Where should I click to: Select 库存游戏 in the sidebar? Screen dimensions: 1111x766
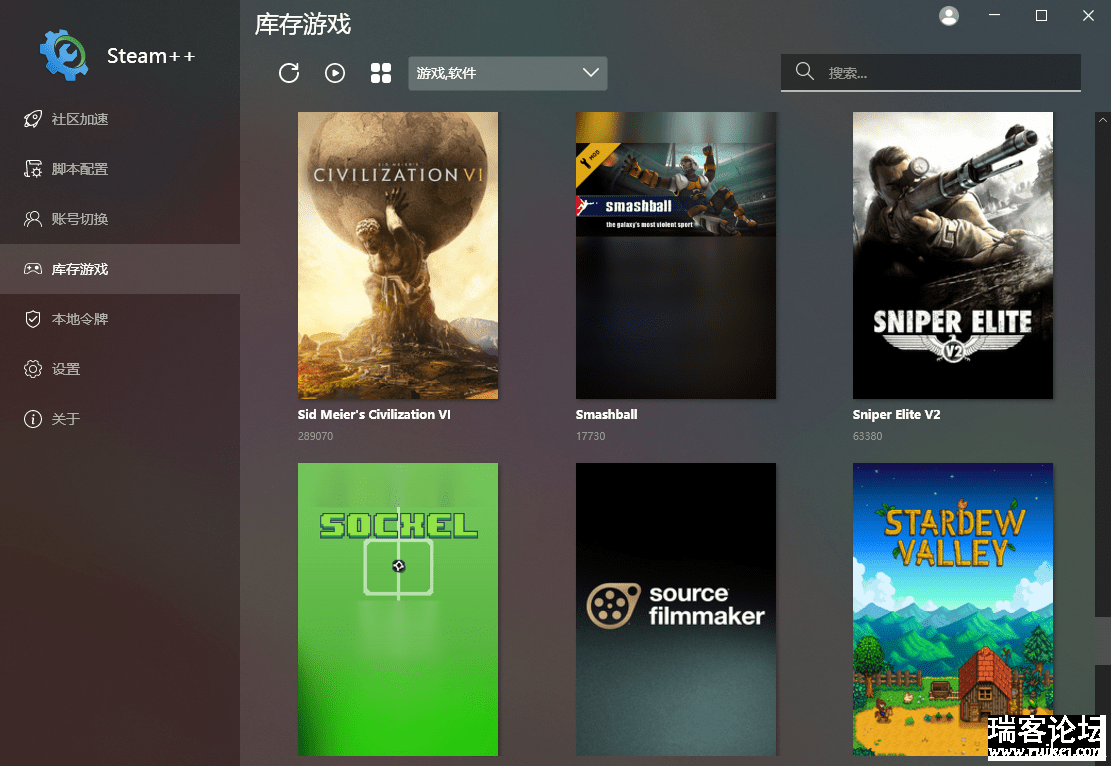pos(80,269)
